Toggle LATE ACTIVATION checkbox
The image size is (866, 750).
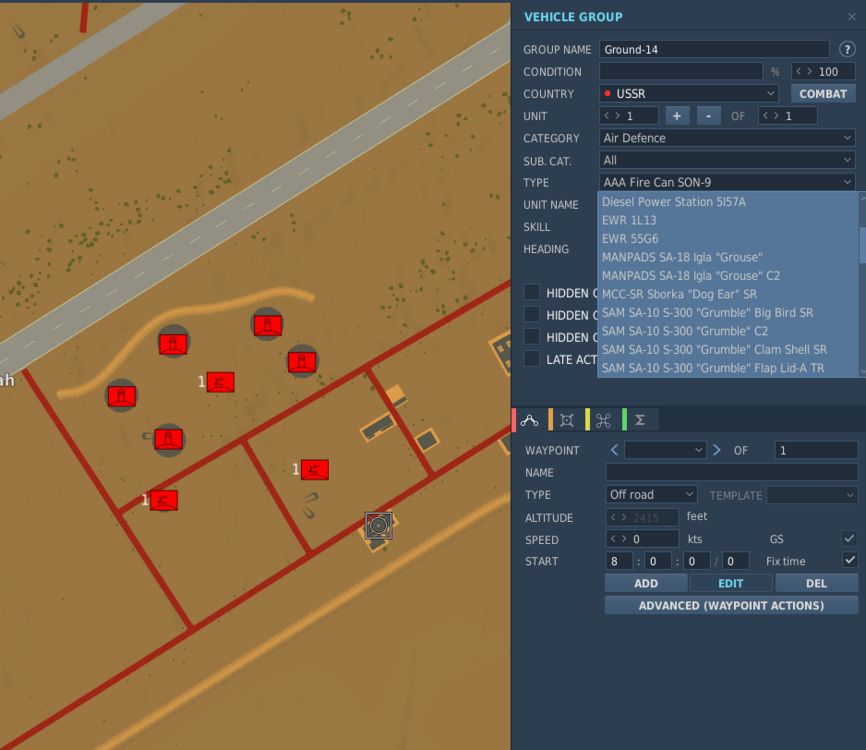[531, 358]
